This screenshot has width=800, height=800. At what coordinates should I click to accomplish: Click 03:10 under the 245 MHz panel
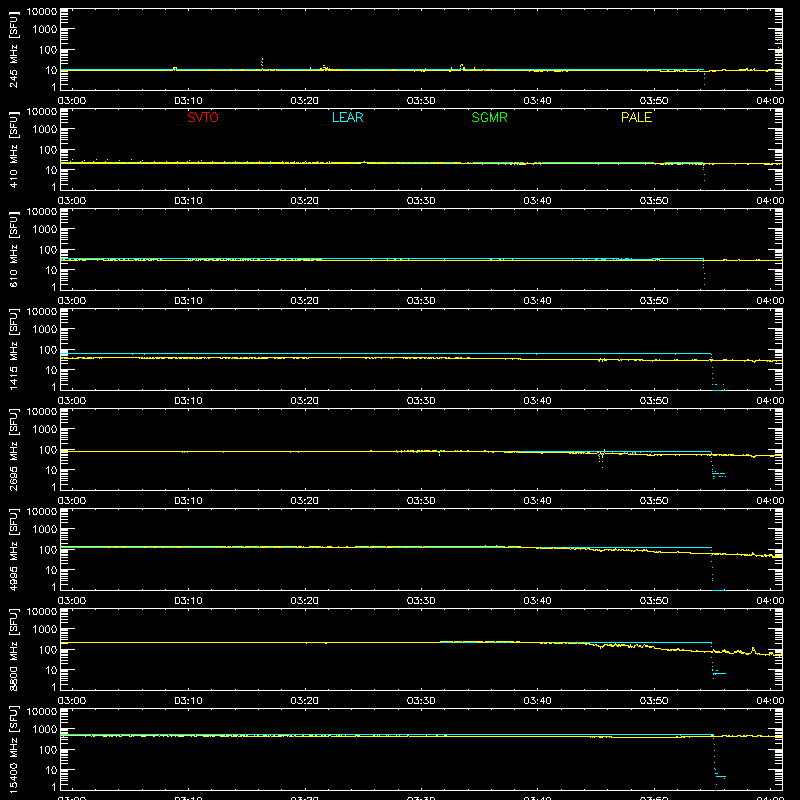click(x=188, y=101)
